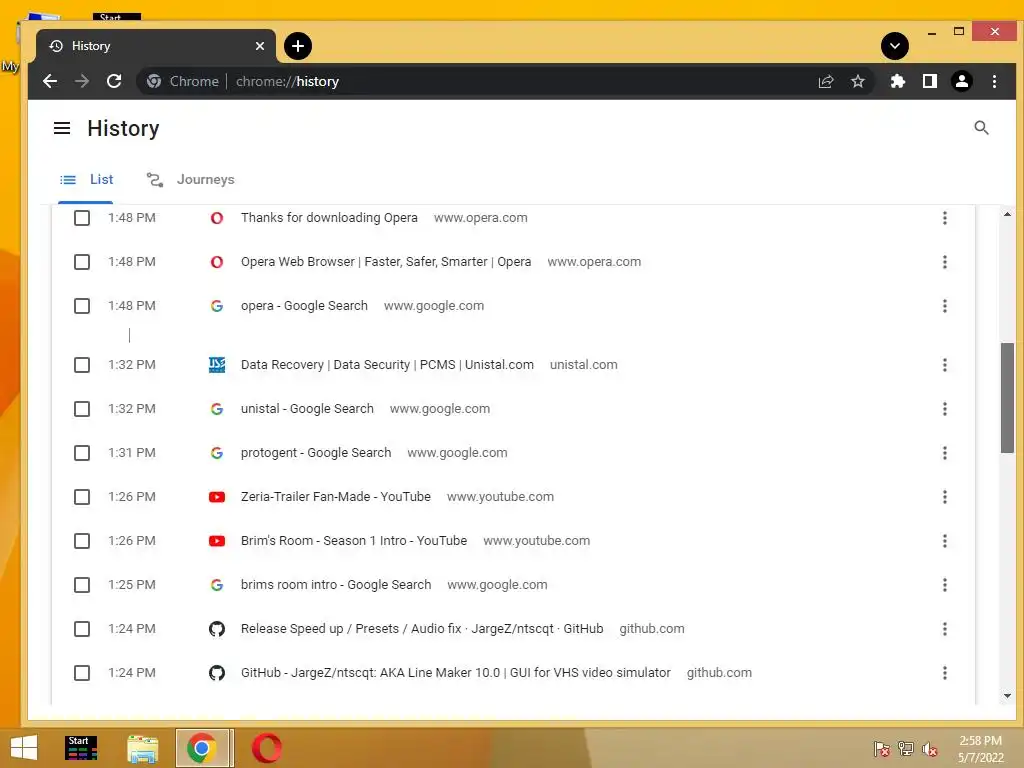Open the profile avatar menu
Viewport: 1024px width, 768px height.
tap(961, 81)
